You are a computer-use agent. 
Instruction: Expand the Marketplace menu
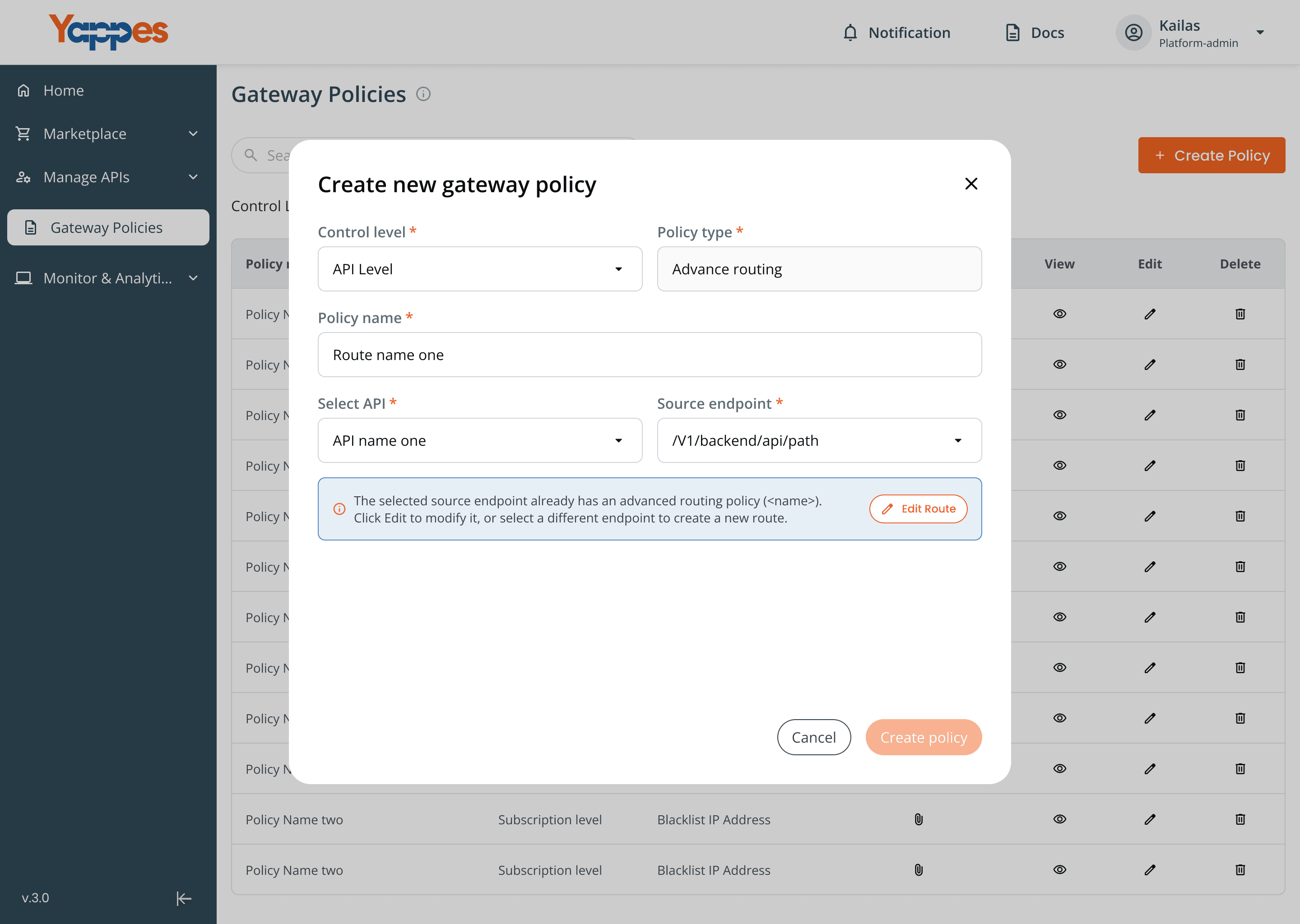(108, 134)
